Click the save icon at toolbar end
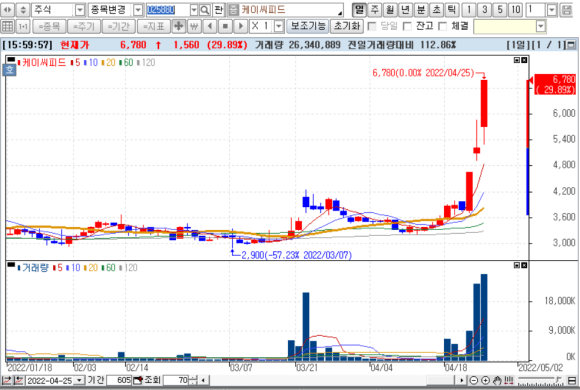The height and width of the screenshot is (390, 580). tap(566, 10)
